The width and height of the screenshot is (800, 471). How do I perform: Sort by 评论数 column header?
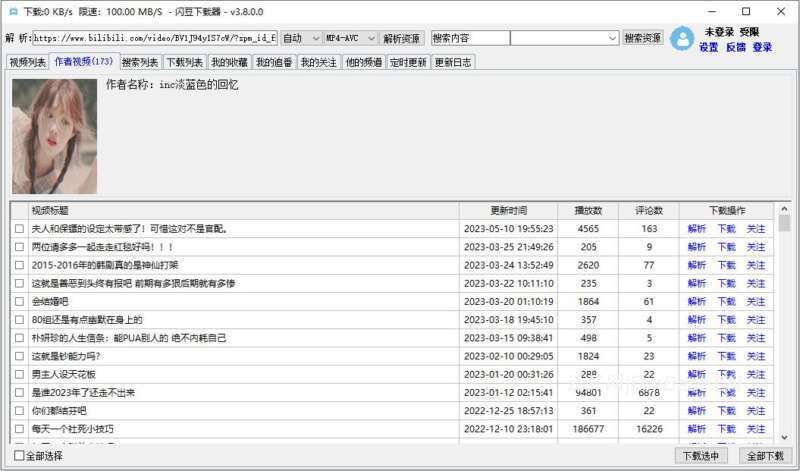point(648,210)
